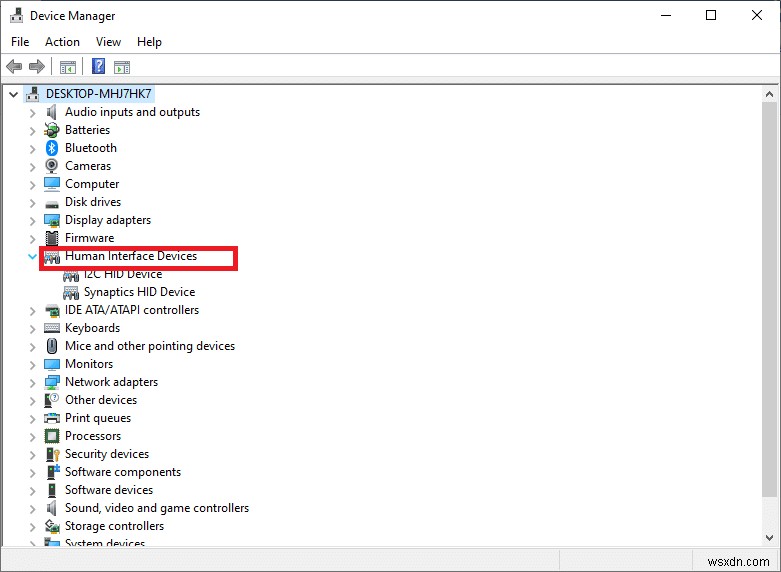Click the Mice and other pointing devices icon

coord(52,346)
